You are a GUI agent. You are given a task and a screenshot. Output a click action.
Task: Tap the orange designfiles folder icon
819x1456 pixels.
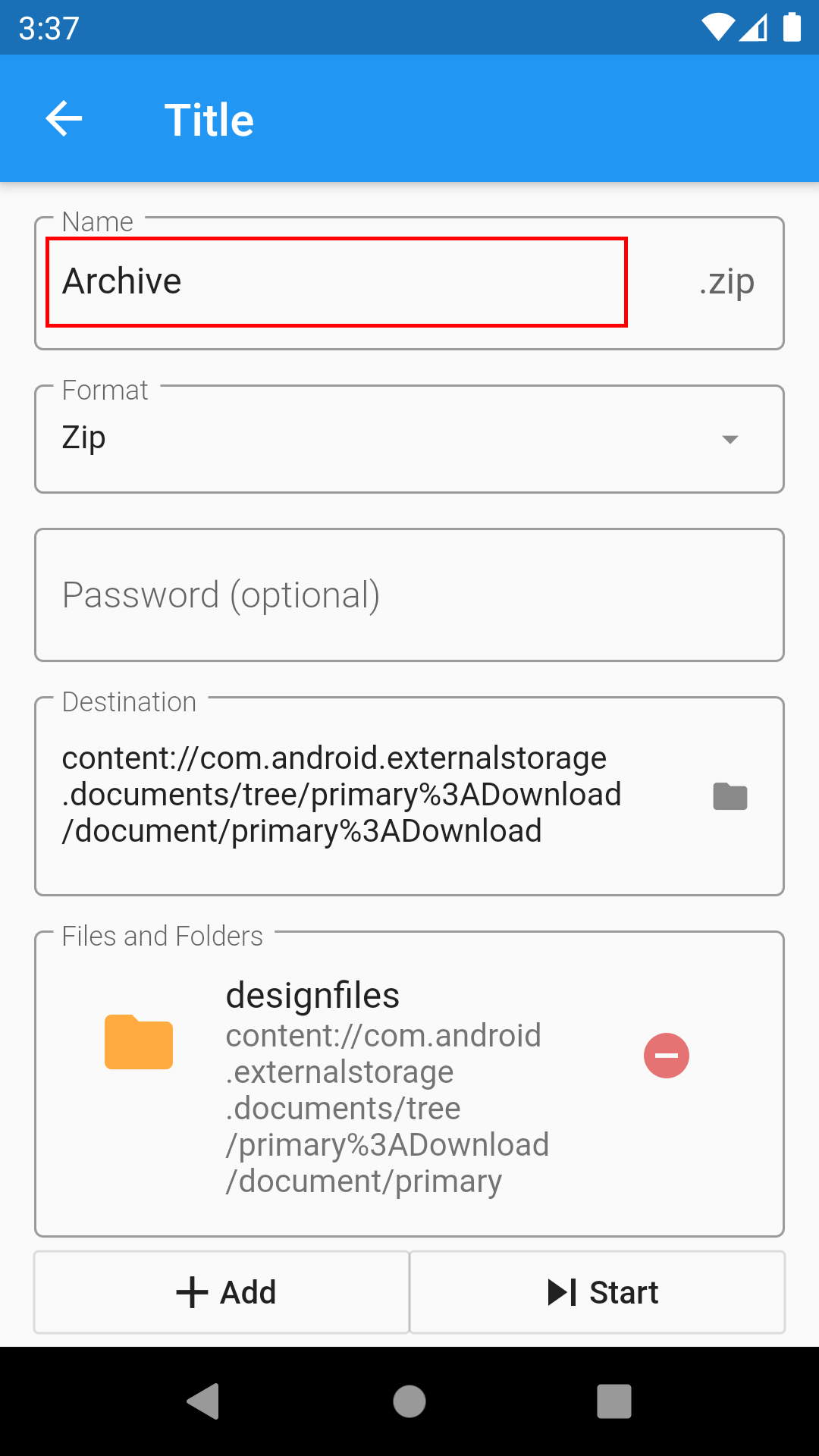coord(139,1042)
